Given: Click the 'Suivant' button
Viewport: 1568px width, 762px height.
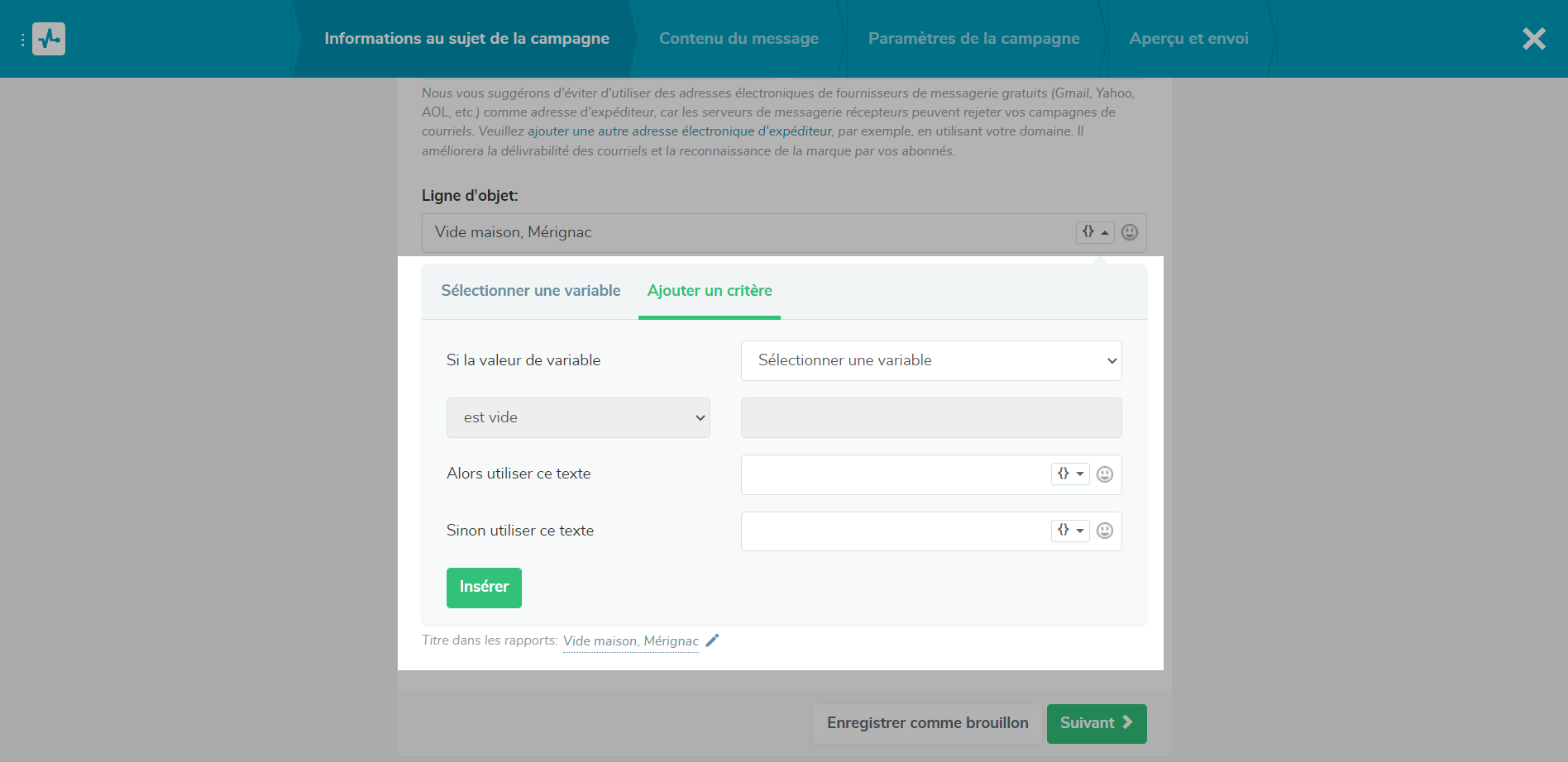Looking at the screenshot, I should pyautogui.click(x=1096, y=722).
